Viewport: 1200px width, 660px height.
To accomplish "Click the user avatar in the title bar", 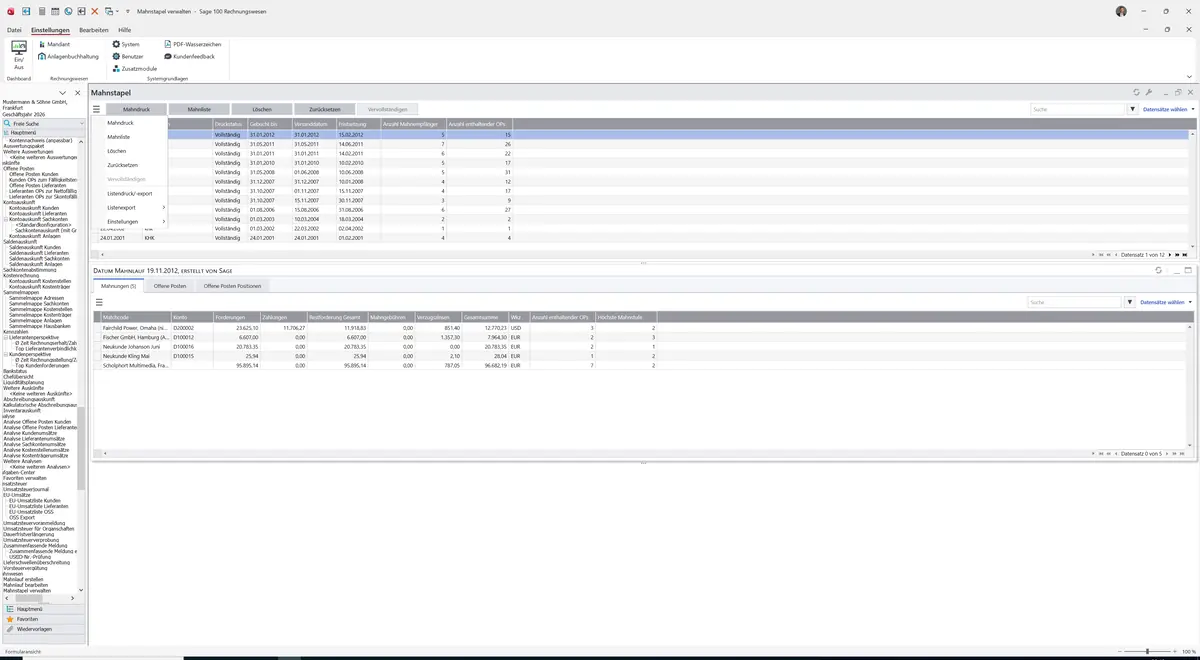I will 1121,11.
